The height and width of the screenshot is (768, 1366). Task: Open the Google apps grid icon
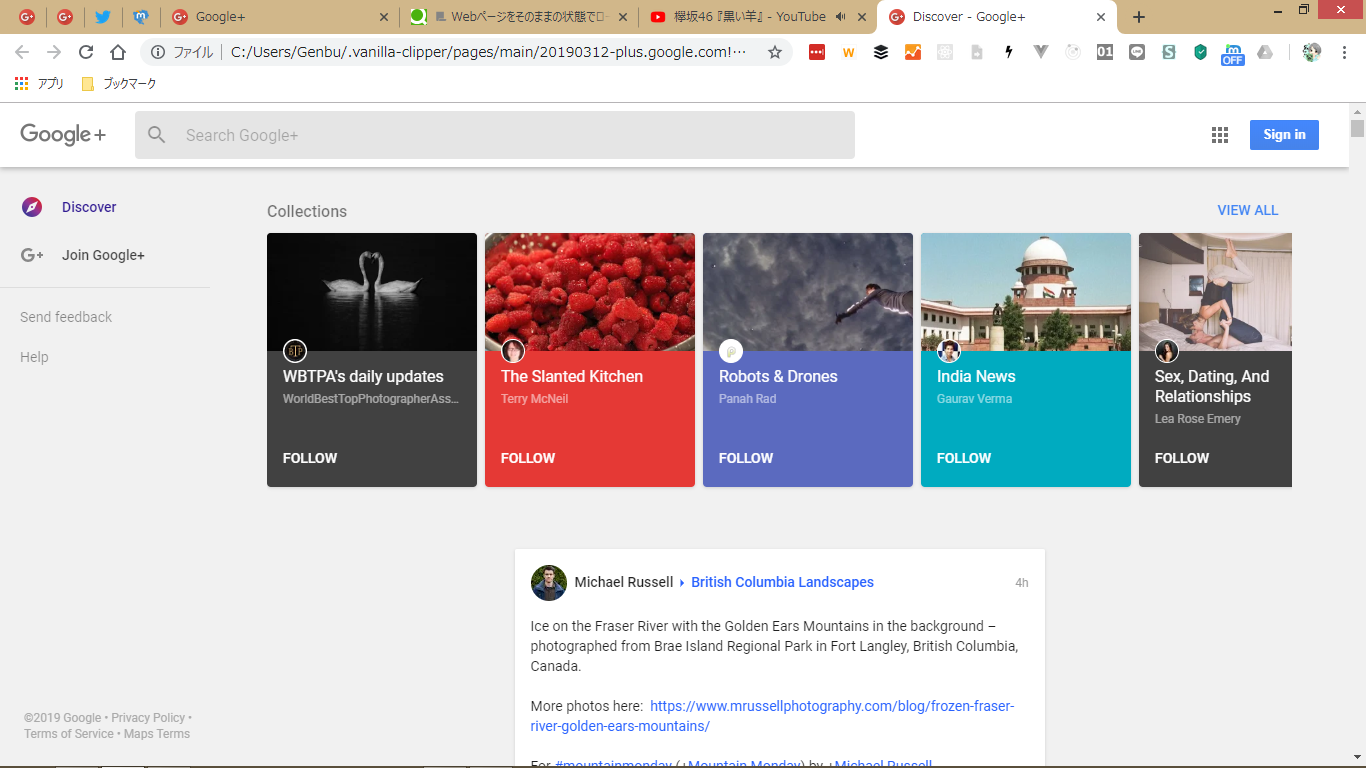coord(1219,135)
